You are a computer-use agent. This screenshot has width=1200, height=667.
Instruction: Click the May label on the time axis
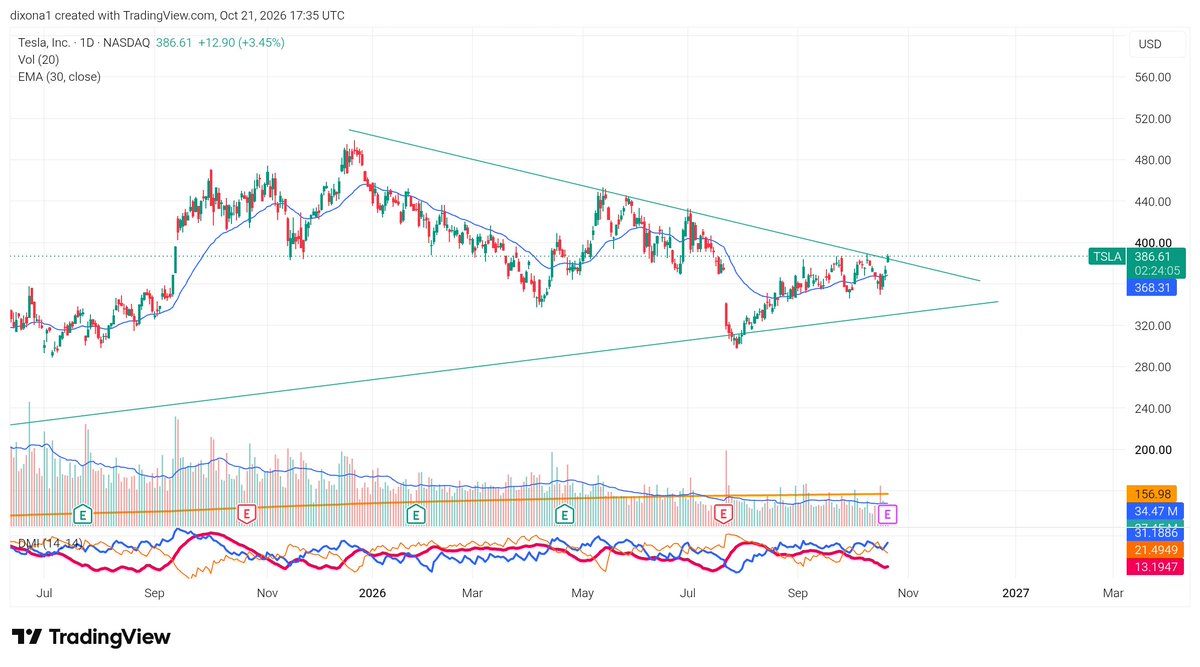click(x=583, y=593)
